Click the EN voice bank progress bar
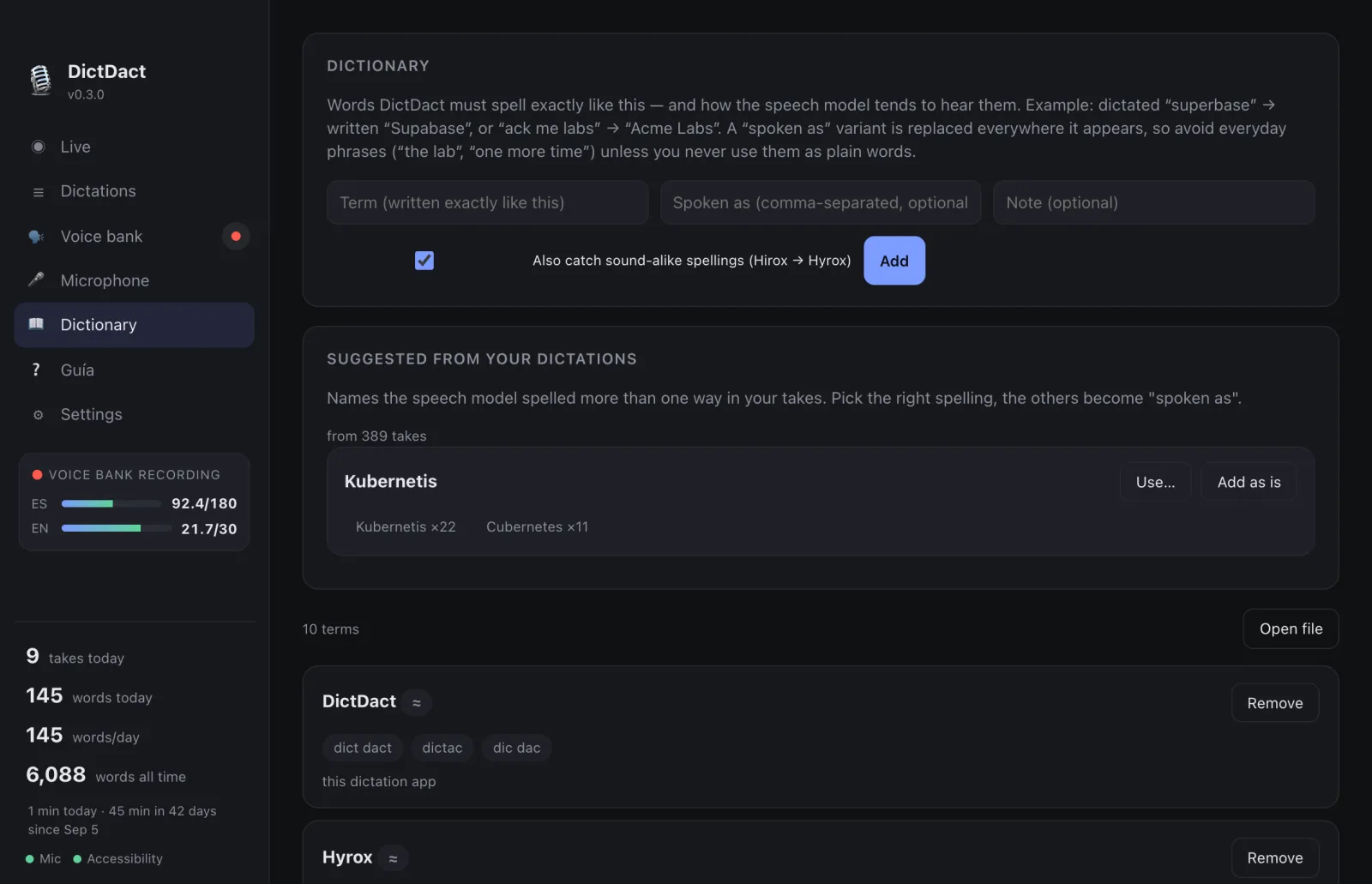Viewport: 1372px width, 884px height. 117,528
